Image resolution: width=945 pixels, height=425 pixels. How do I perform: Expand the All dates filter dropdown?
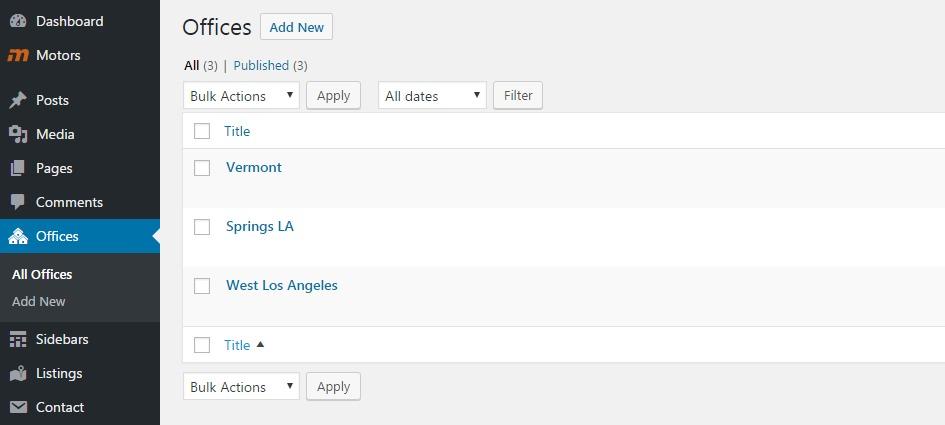(432, 96)
